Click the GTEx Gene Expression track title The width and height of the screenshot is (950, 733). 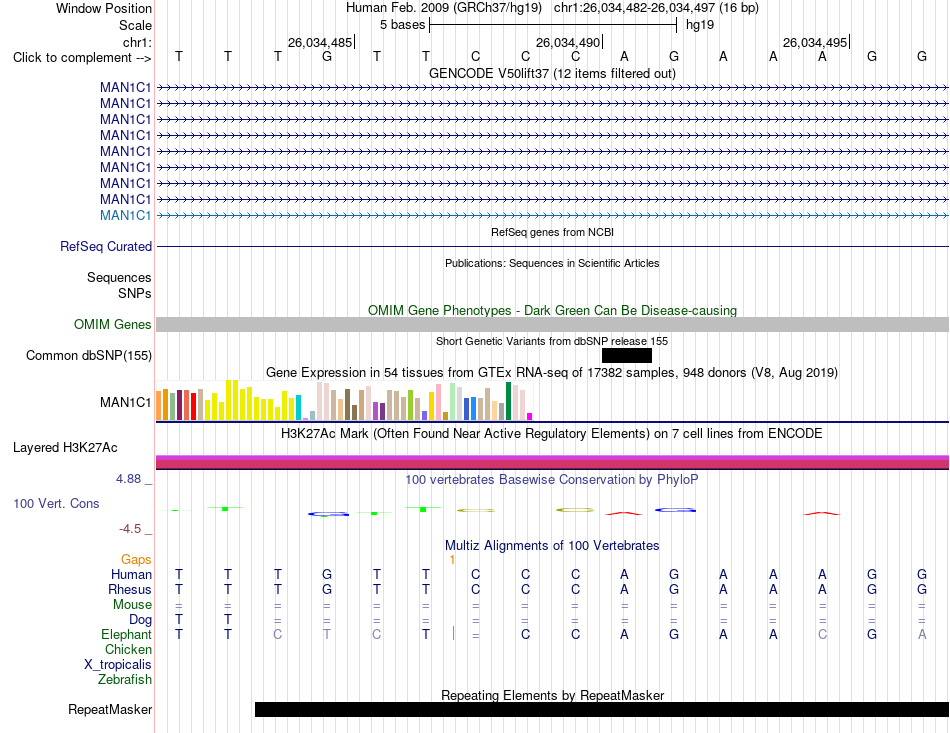point(552,373)
